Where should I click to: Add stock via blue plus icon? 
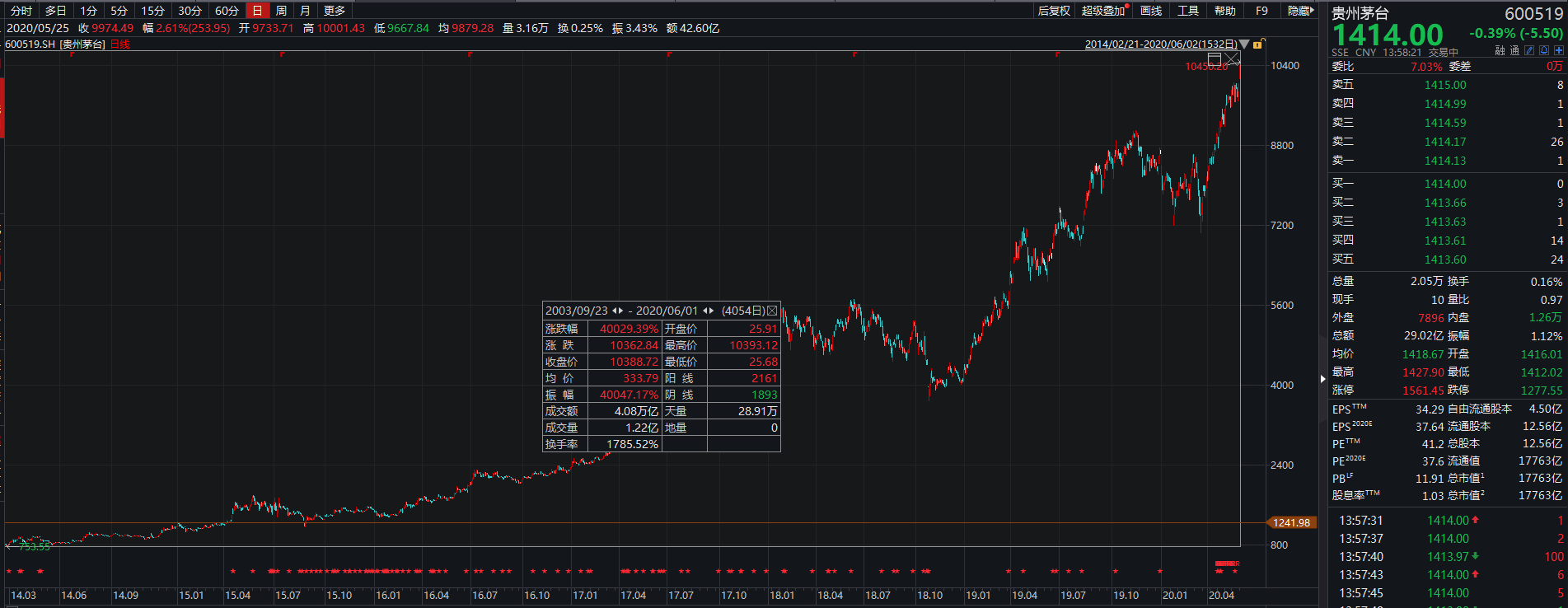pos(1558,50)
